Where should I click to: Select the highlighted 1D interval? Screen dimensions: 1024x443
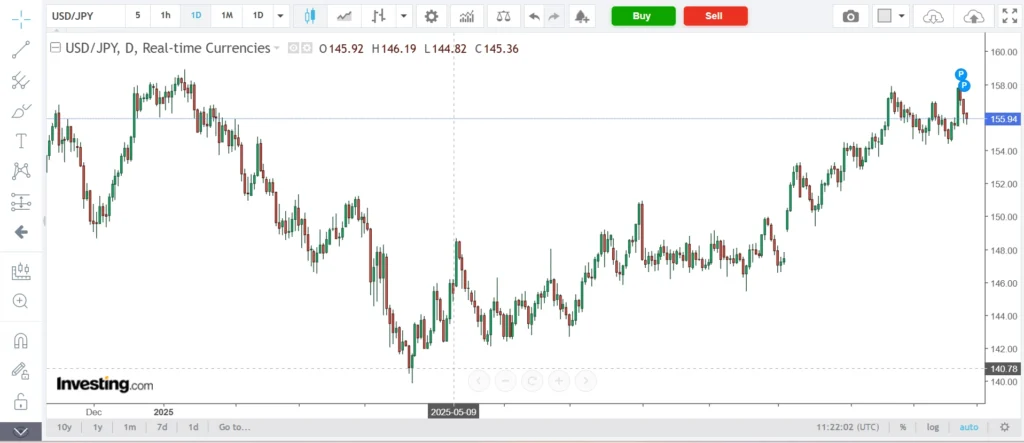click(x=196, y=15)
